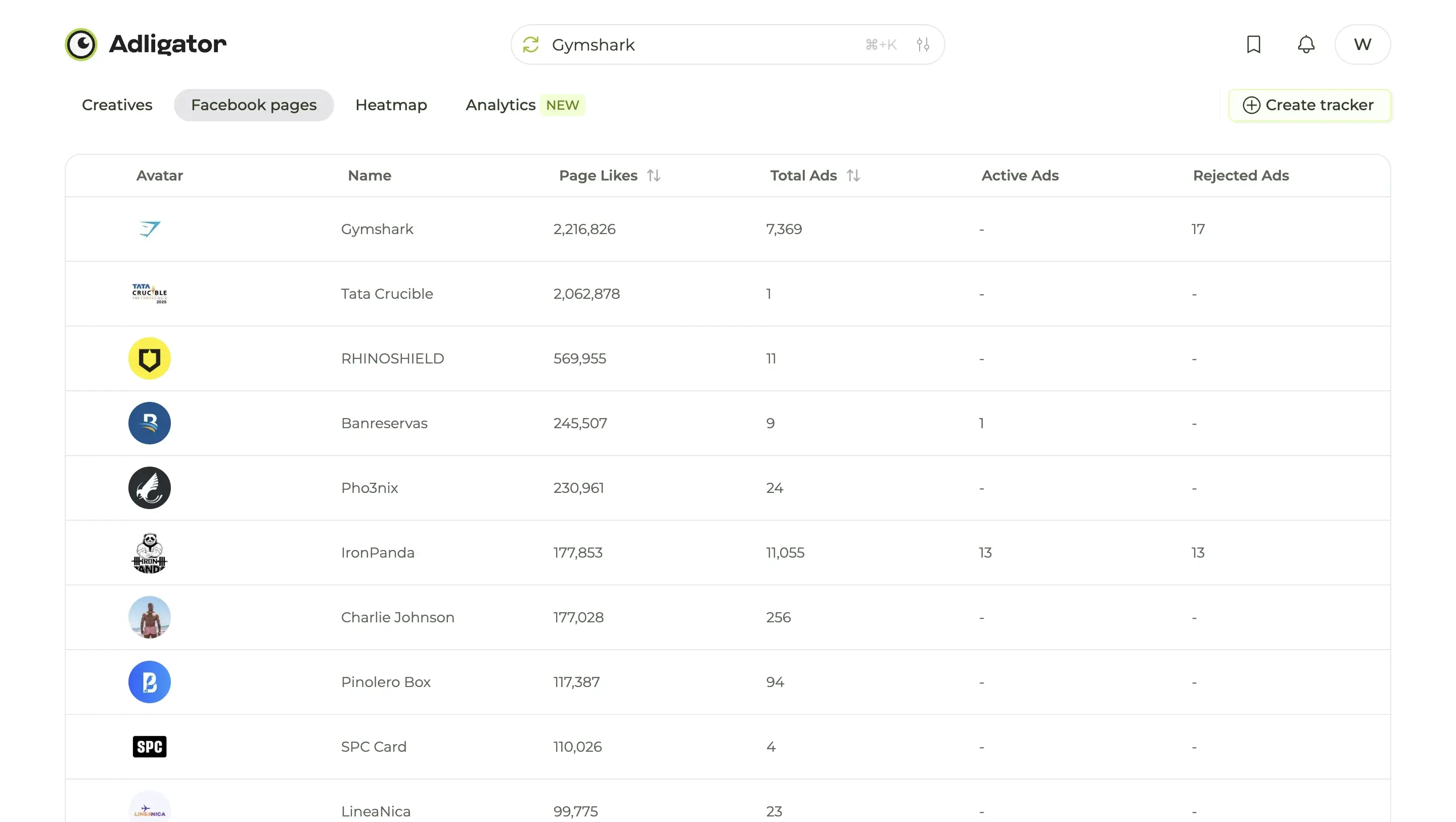
Task: Click the SPC Card logo avatar
Action: [149, 747]
